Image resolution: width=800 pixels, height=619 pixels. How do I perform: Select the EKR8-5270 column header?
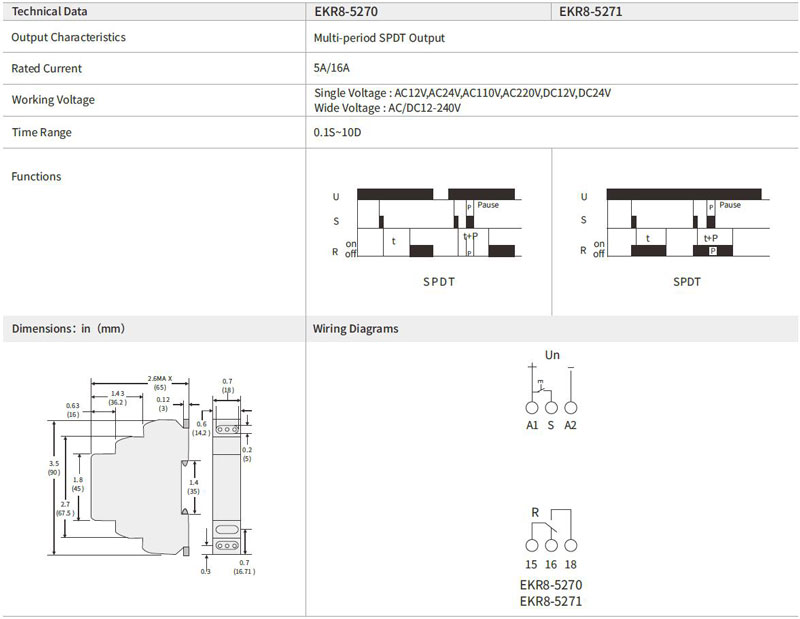click(x=345, y=12)
